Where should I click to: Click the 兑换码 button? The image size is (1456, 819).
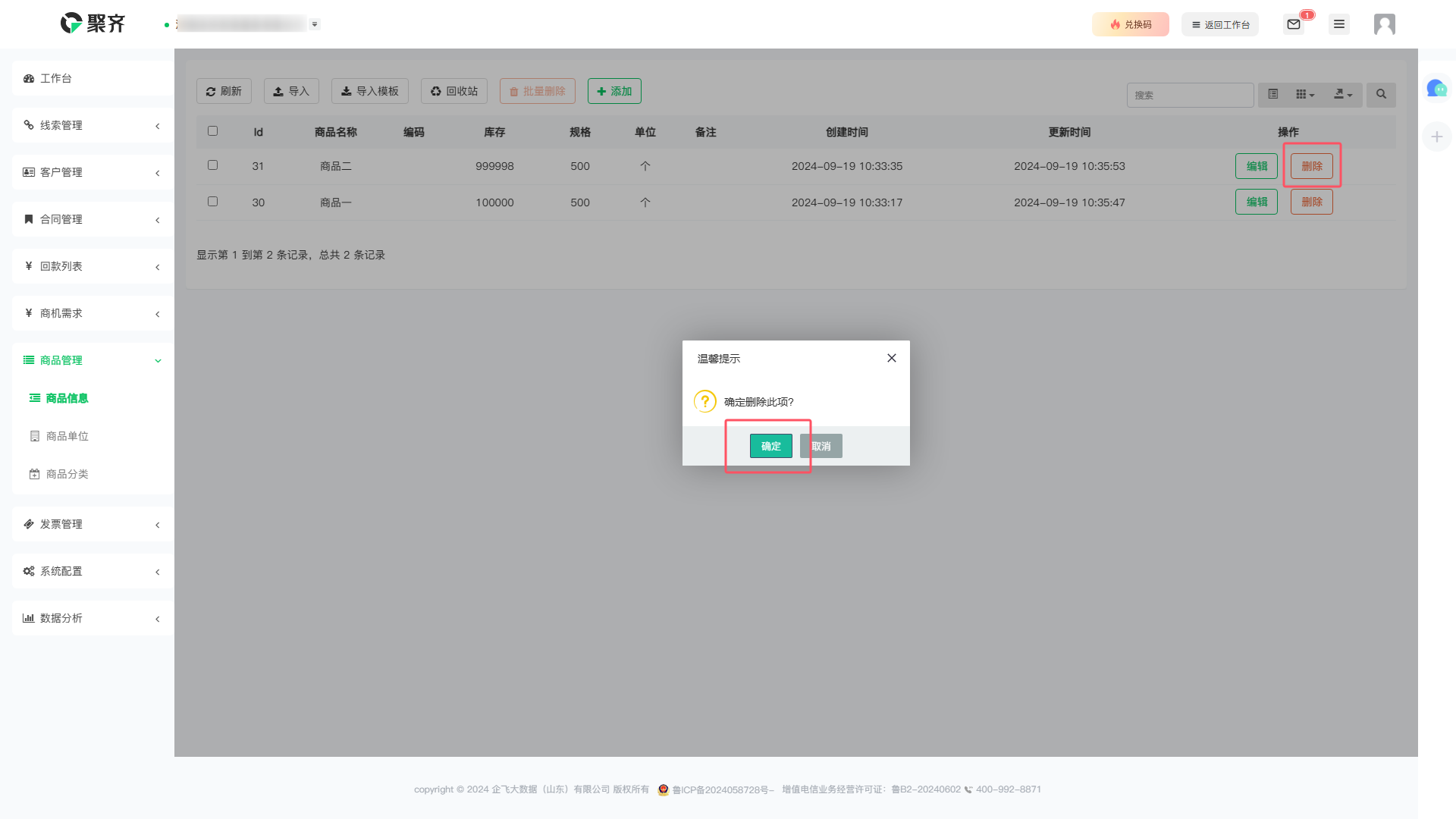point(1131,24)
